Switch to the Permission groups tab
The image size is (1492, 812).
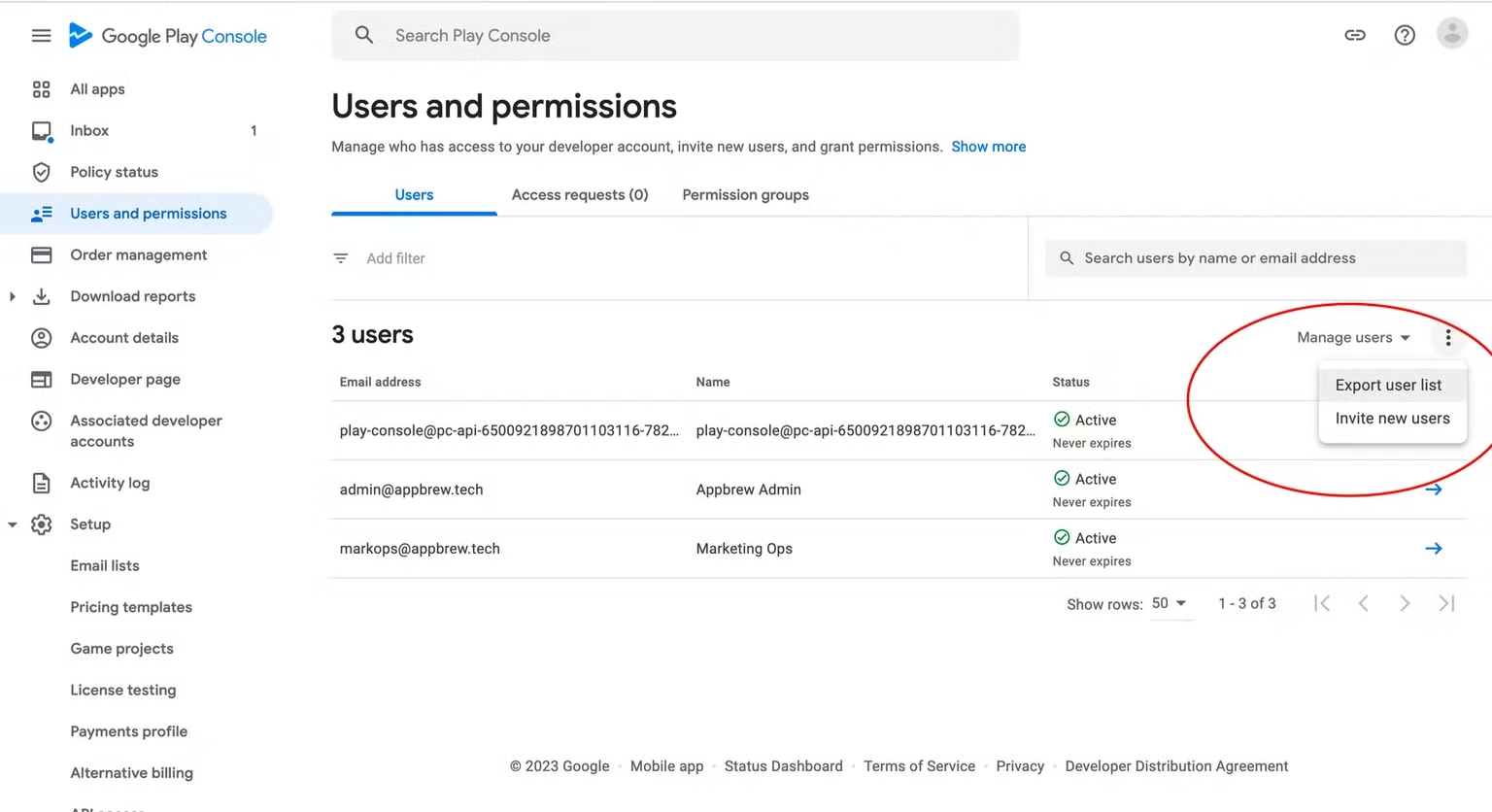[x=745, y=195]
